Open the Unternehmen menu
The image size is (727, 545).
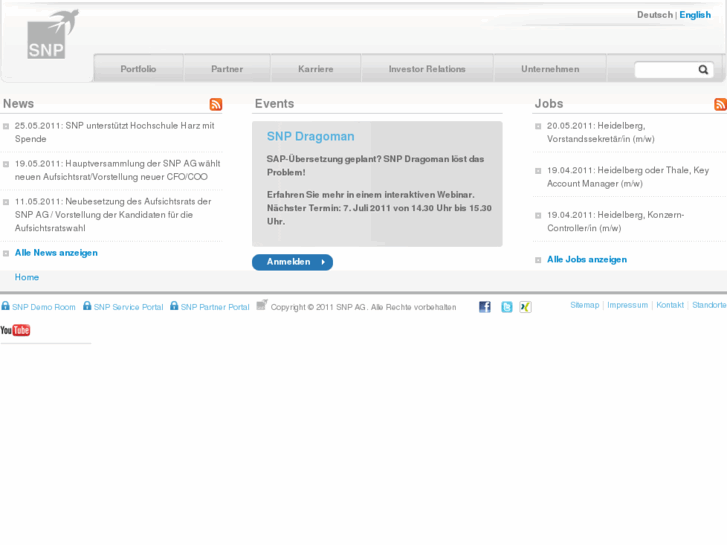point(550,69)
